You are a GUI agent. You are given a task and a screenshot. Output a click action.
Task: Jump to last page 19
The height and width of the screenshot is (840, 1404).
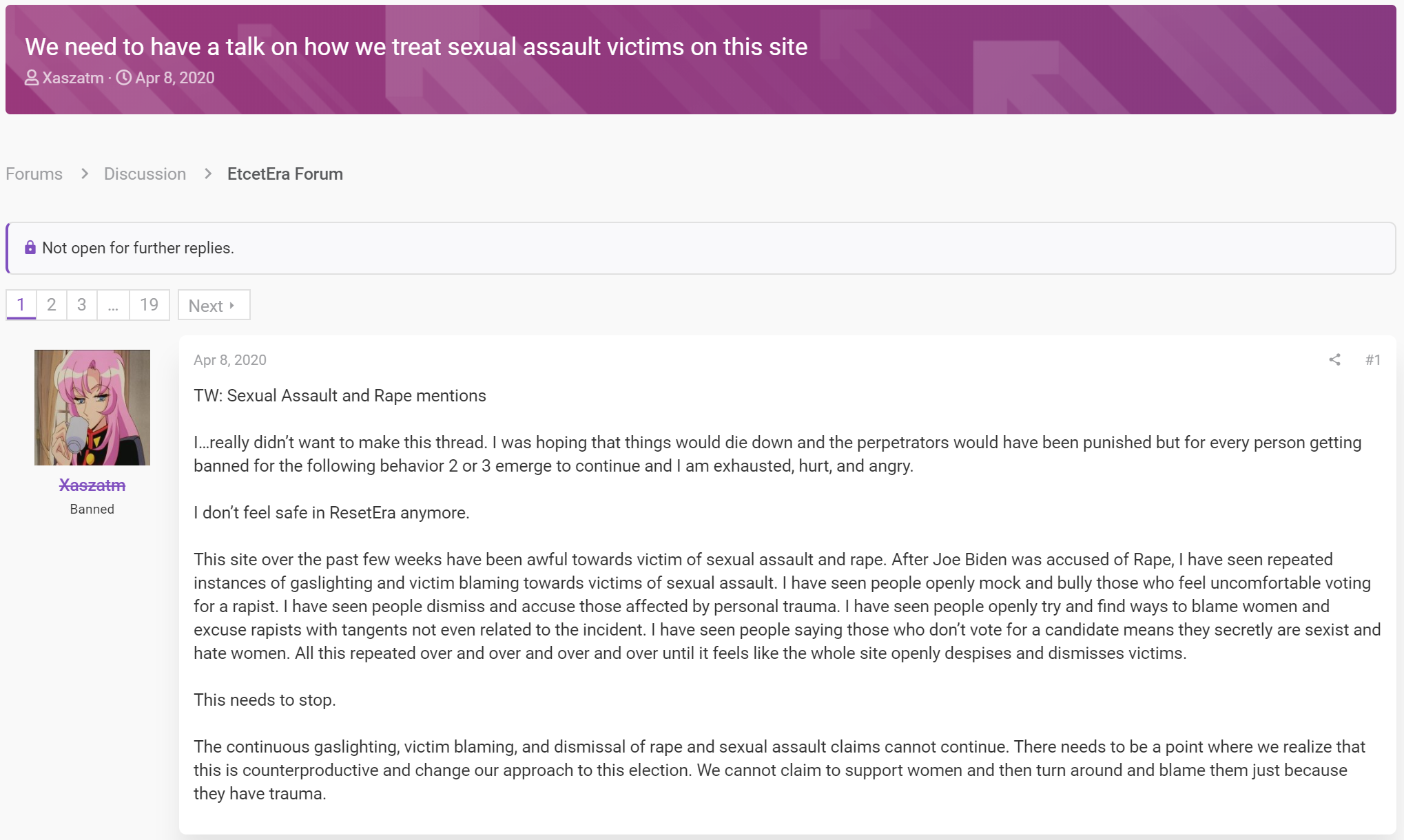(x=149, y=305)
